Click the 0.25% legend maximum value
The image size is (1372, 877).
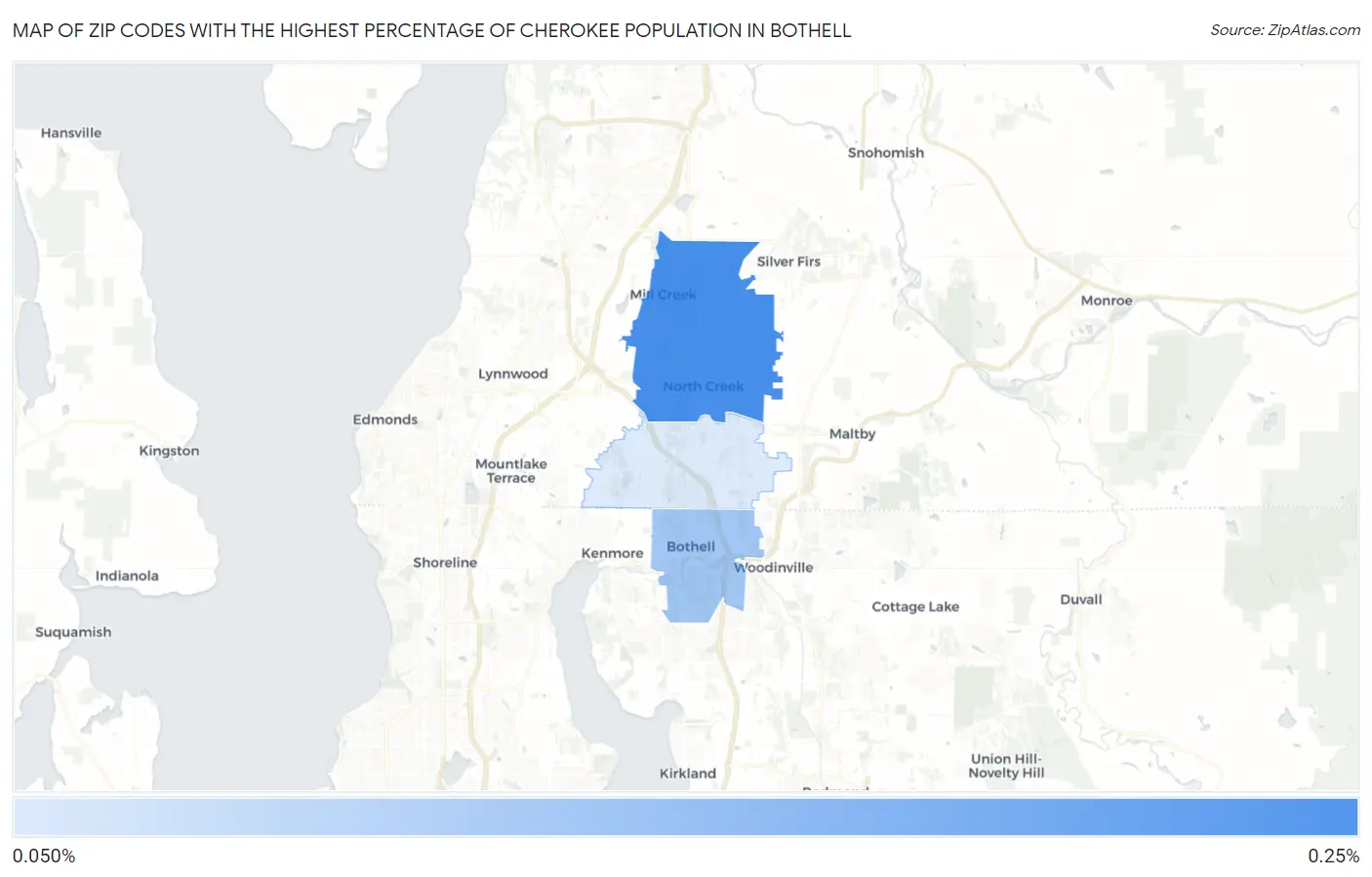pos(1333,857)
